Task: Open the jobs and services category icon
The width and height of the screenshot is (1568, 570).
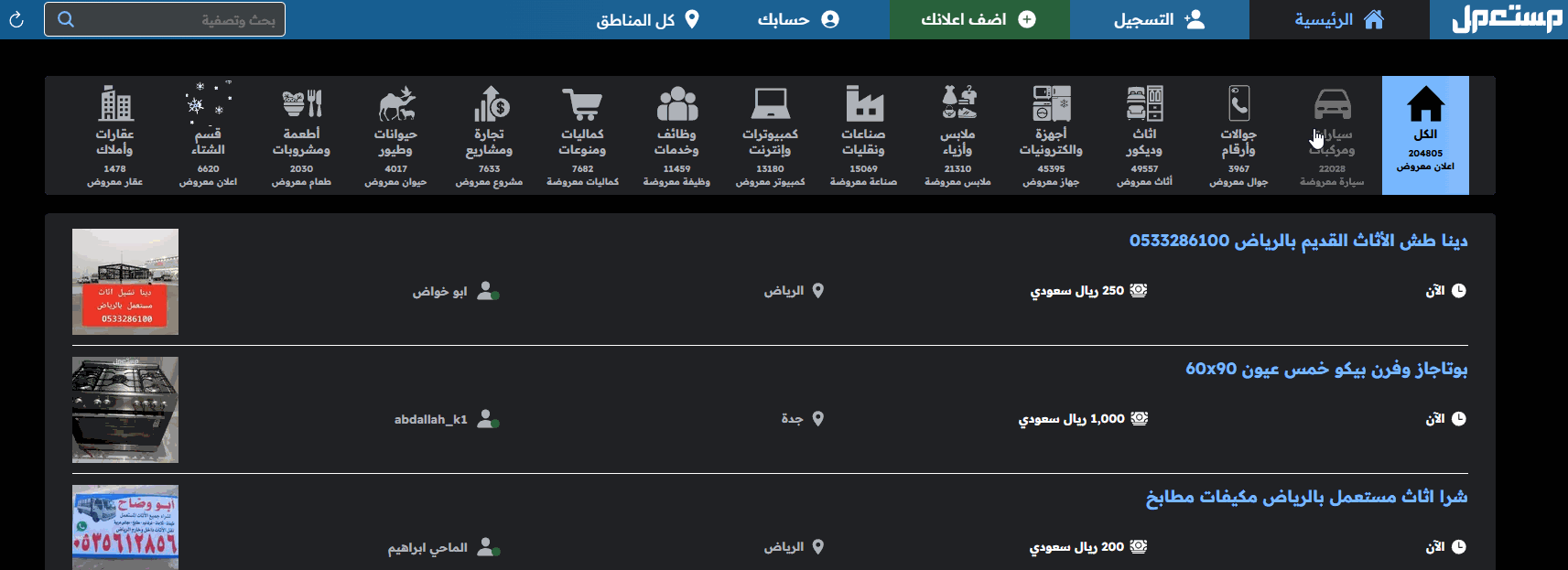Action: (676, 104)
